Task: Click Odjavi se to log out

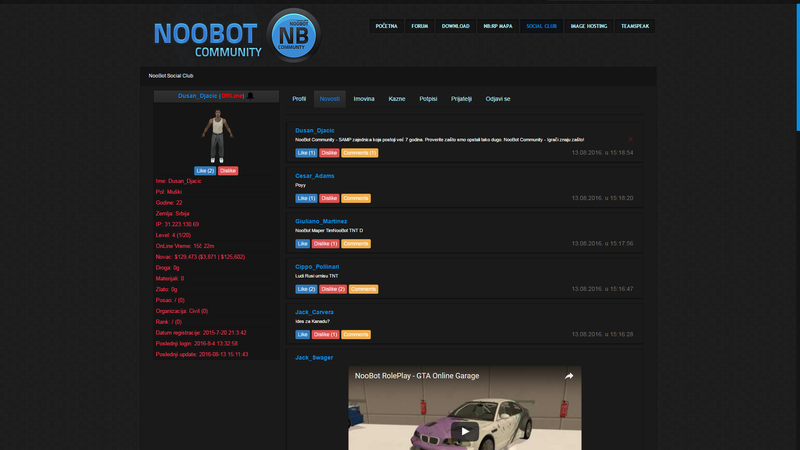Action: pos(498,99)
